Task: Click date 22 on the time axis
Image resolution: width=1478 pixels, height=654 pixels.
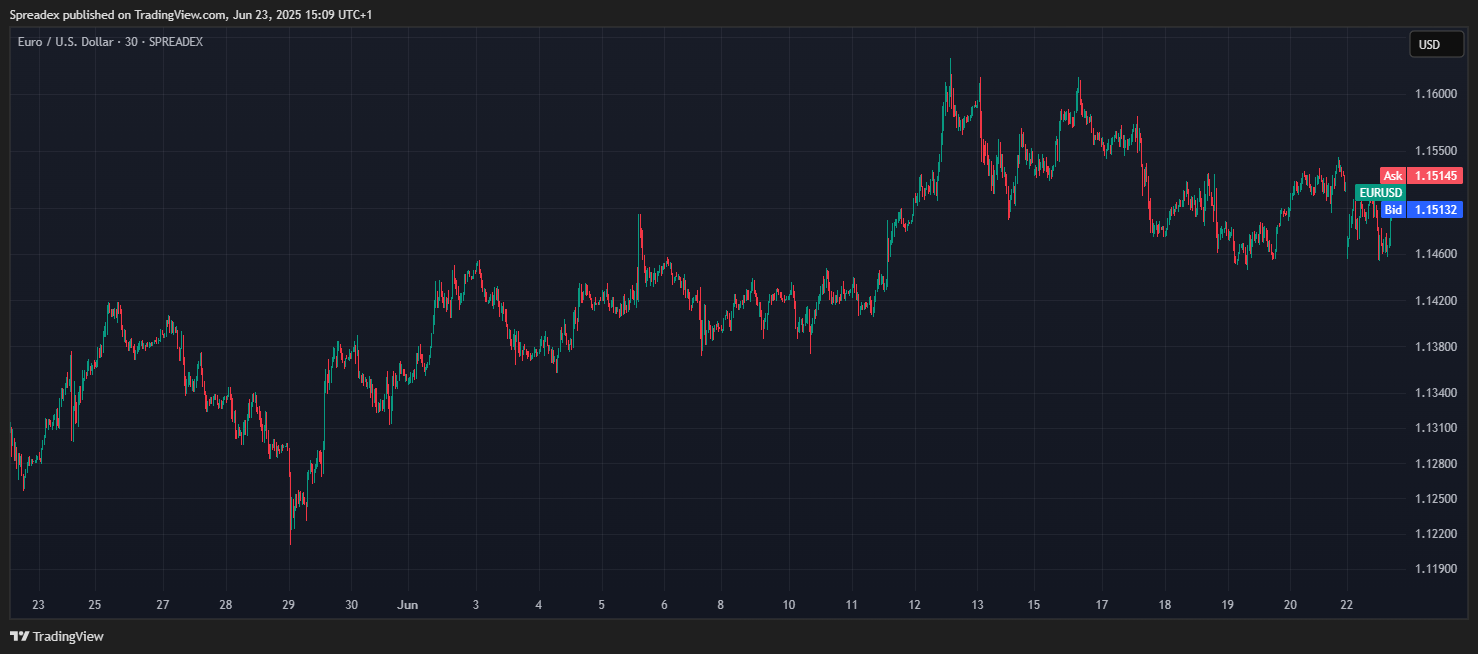Action: pyautogui.click(x=1346, y=605)
